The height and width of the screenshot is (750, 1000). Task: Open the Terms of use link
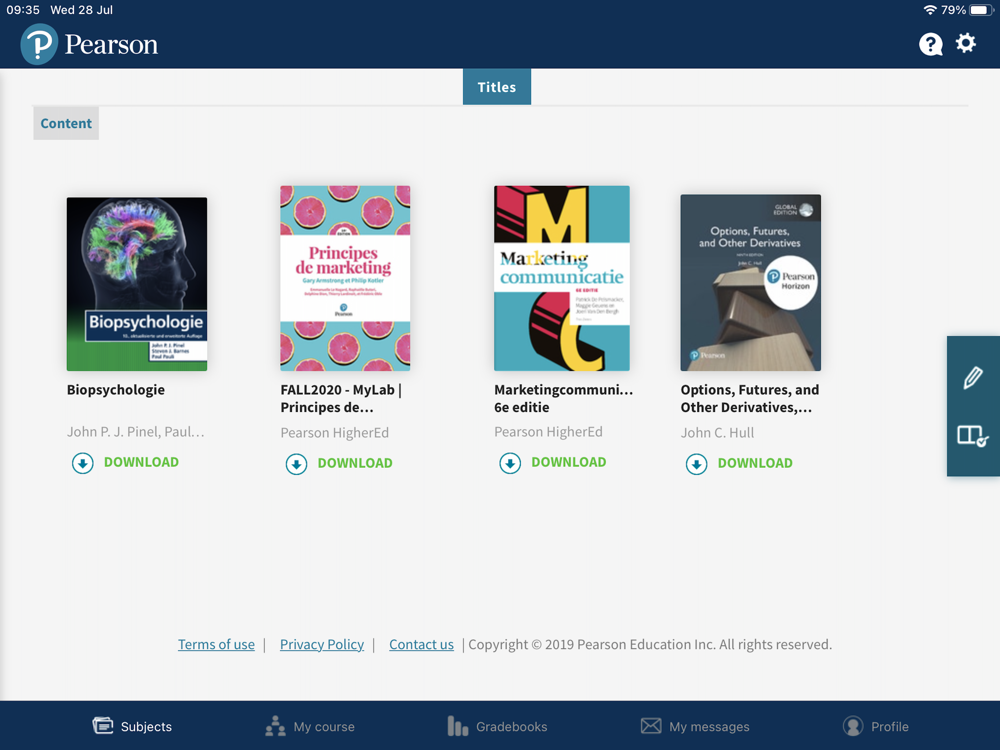216,644
